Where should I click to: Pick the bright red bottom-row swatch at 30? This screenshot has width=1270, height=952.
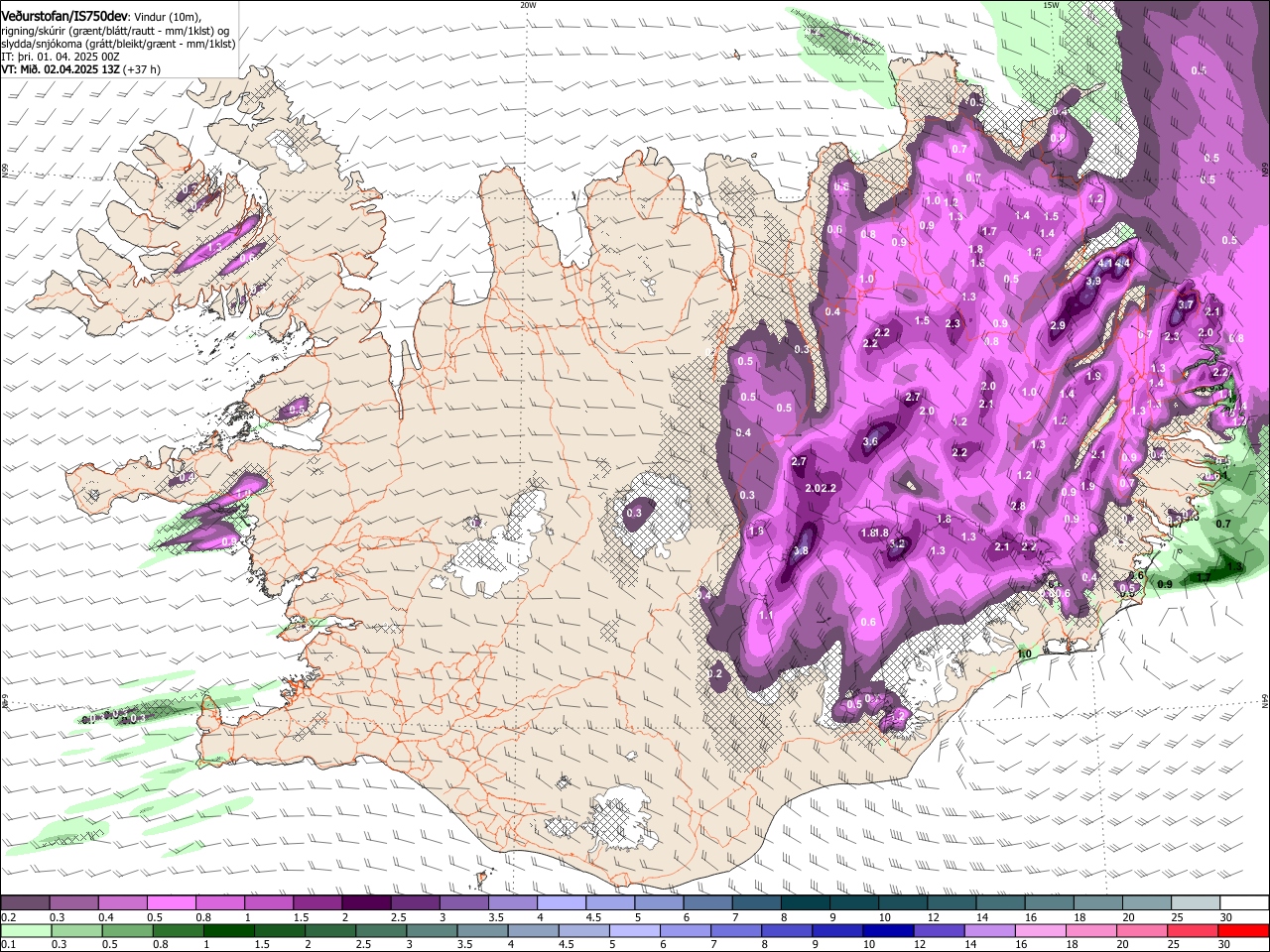tap(1244, 931)
